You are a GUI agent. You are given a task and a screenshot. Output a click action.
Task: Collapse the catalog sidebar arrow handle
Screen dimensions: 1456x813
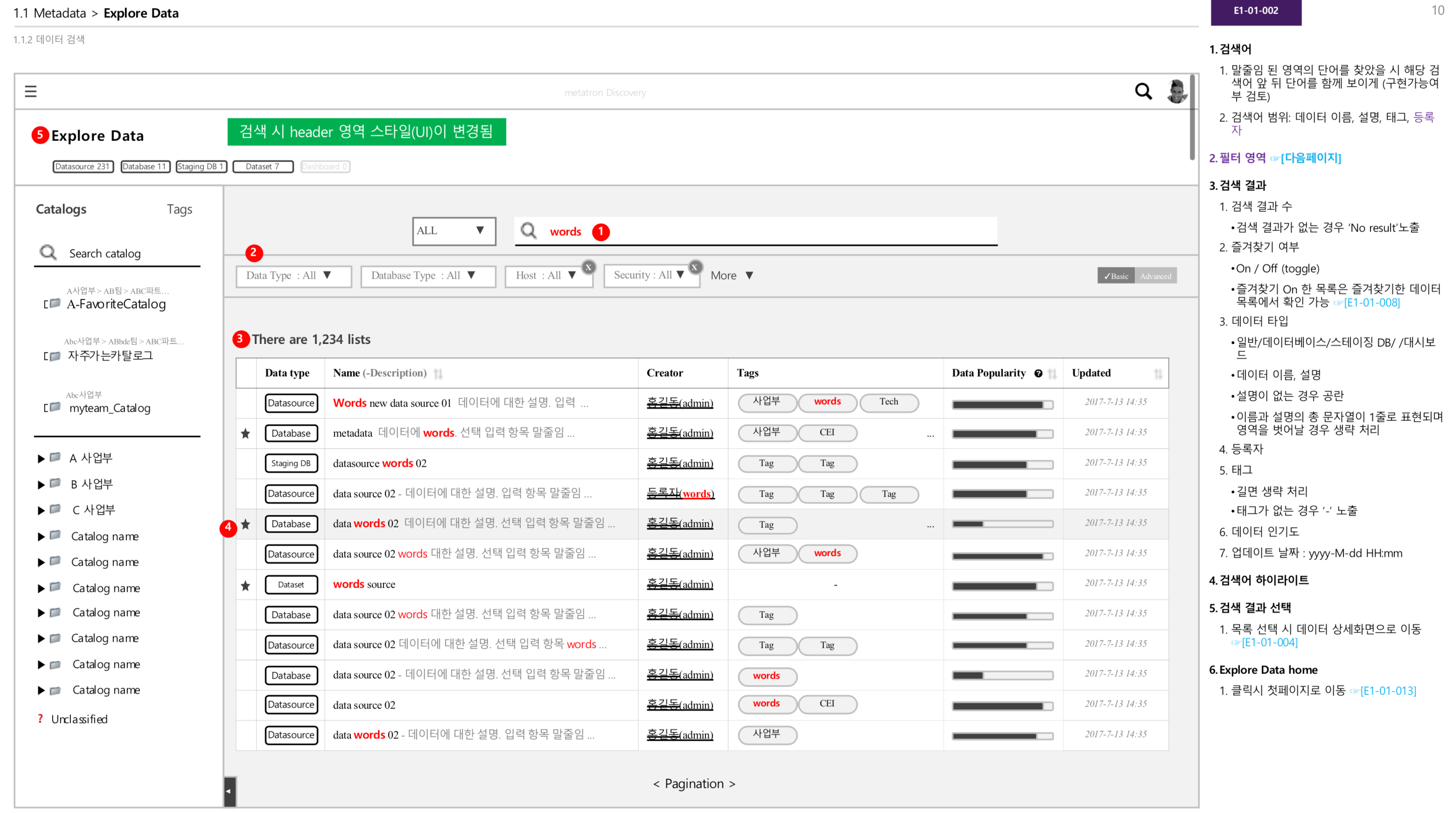[x=229, y=791]
